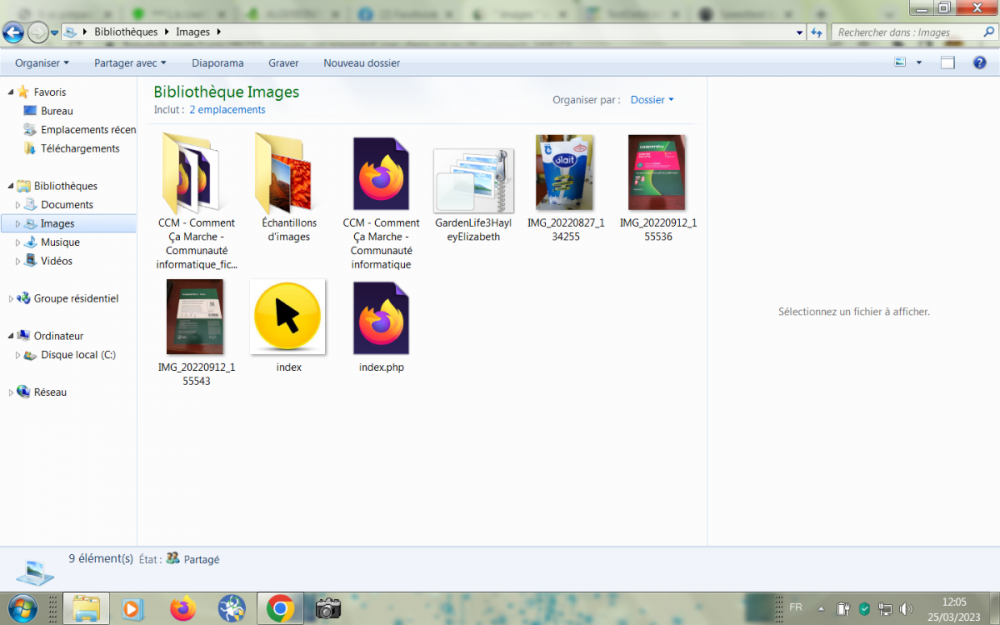
Task: Click the back navigation arrow
Action: 14,32
